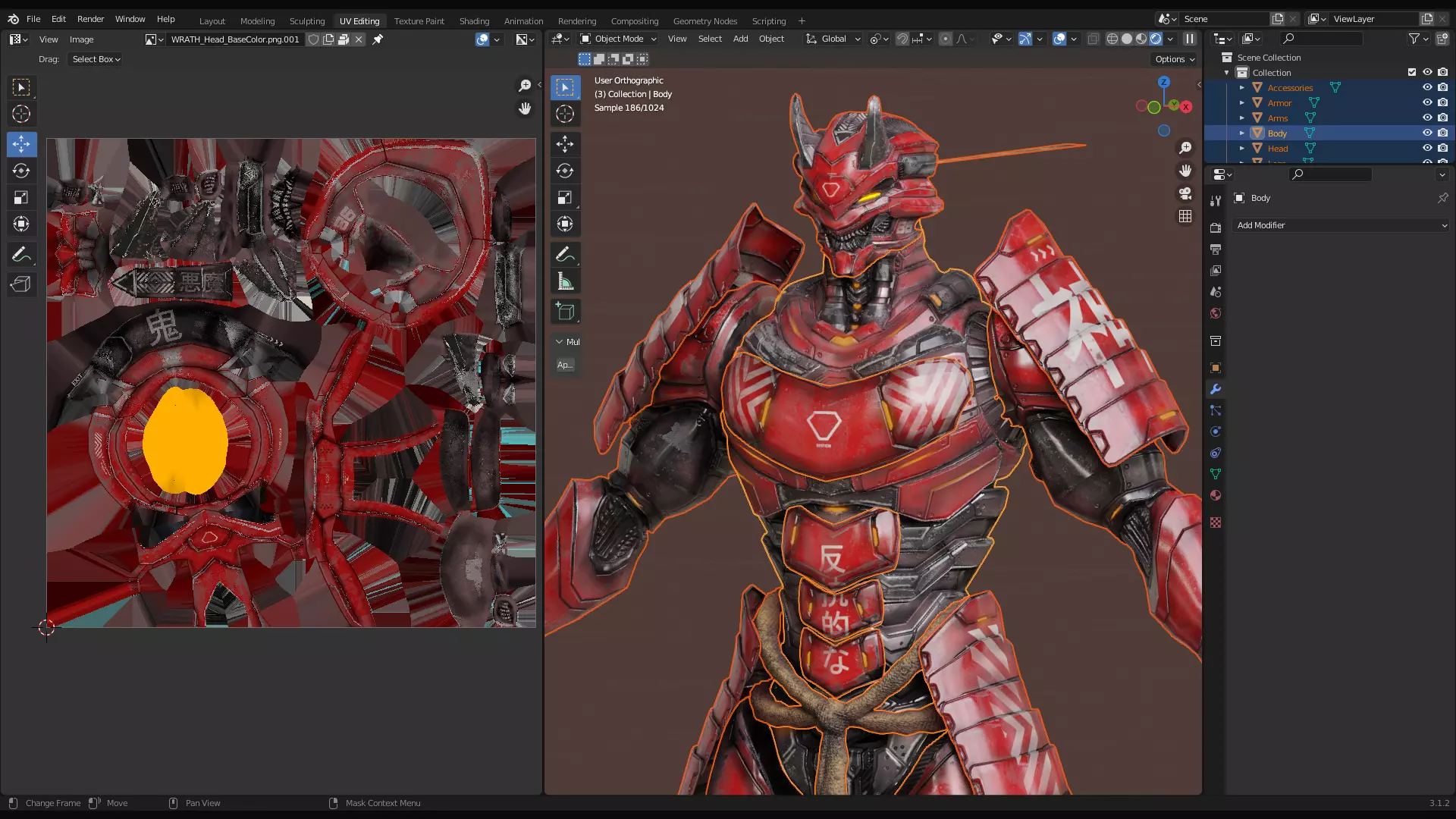Click the pan hand in 3D viewport

pos(1185,171)
